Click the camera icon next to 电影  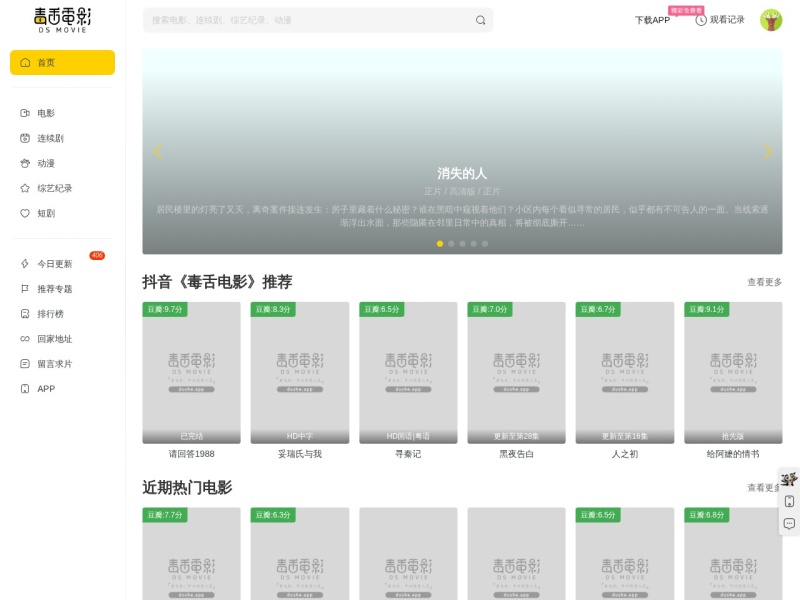tap(25, 113)
